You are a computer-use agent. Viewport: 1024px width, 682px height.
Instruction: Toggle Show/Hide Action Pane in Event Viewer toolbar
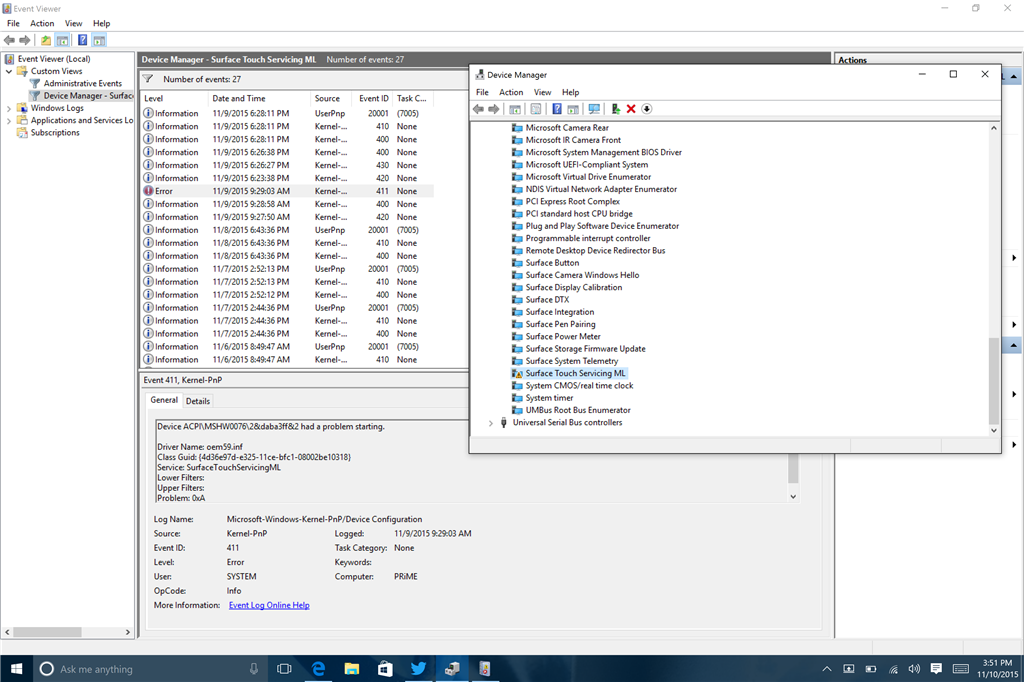pos(99,41)
